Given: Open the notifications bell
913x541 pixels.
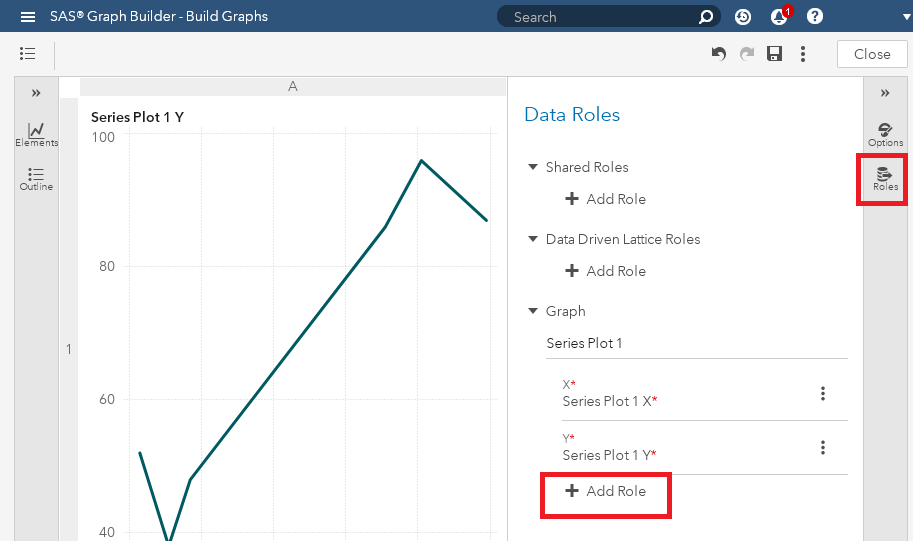Looking at the screenshot, I should (778, 17).
